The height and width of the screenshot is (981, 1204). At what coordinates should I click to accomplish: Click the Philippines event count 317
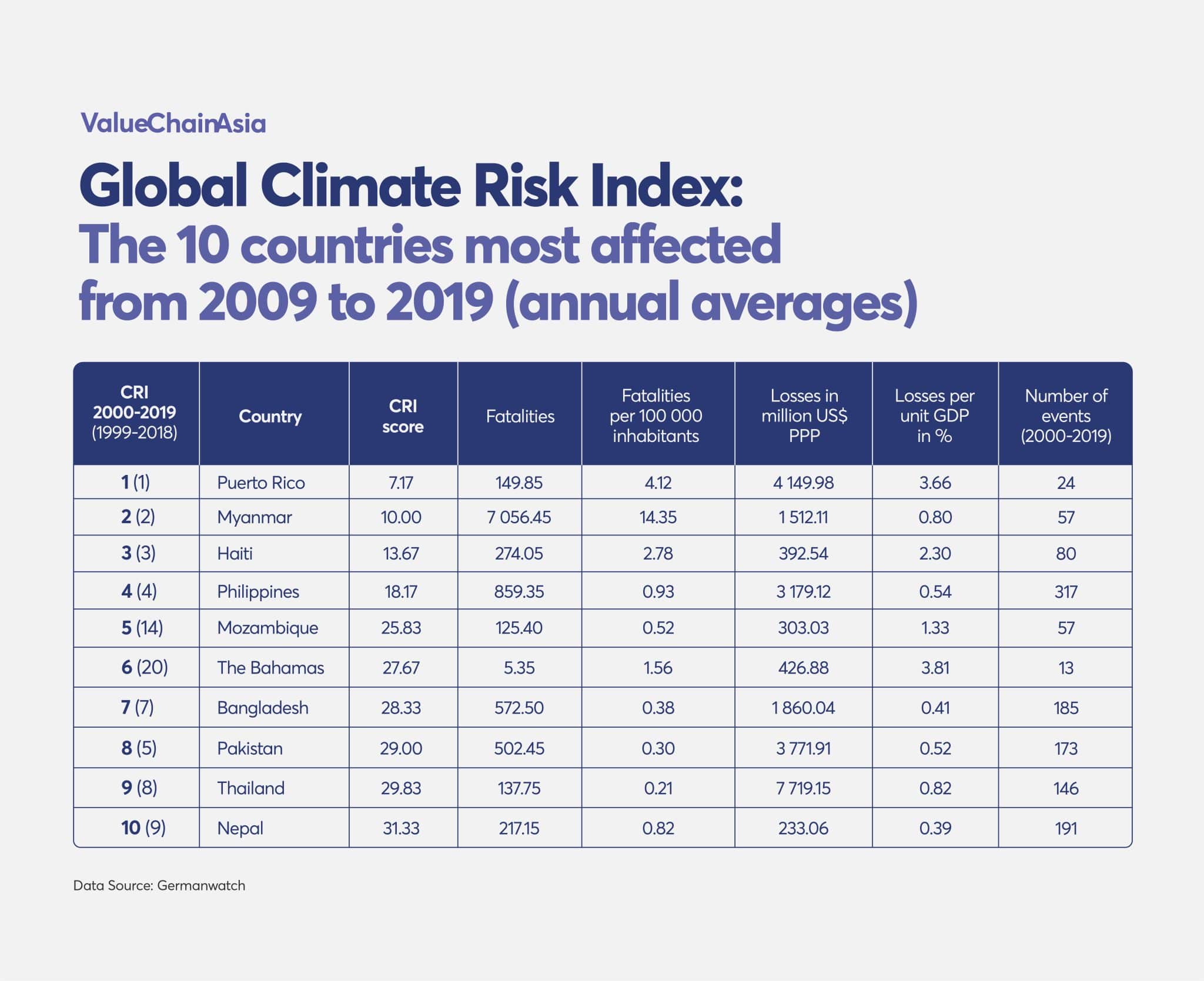[1065, 591]
